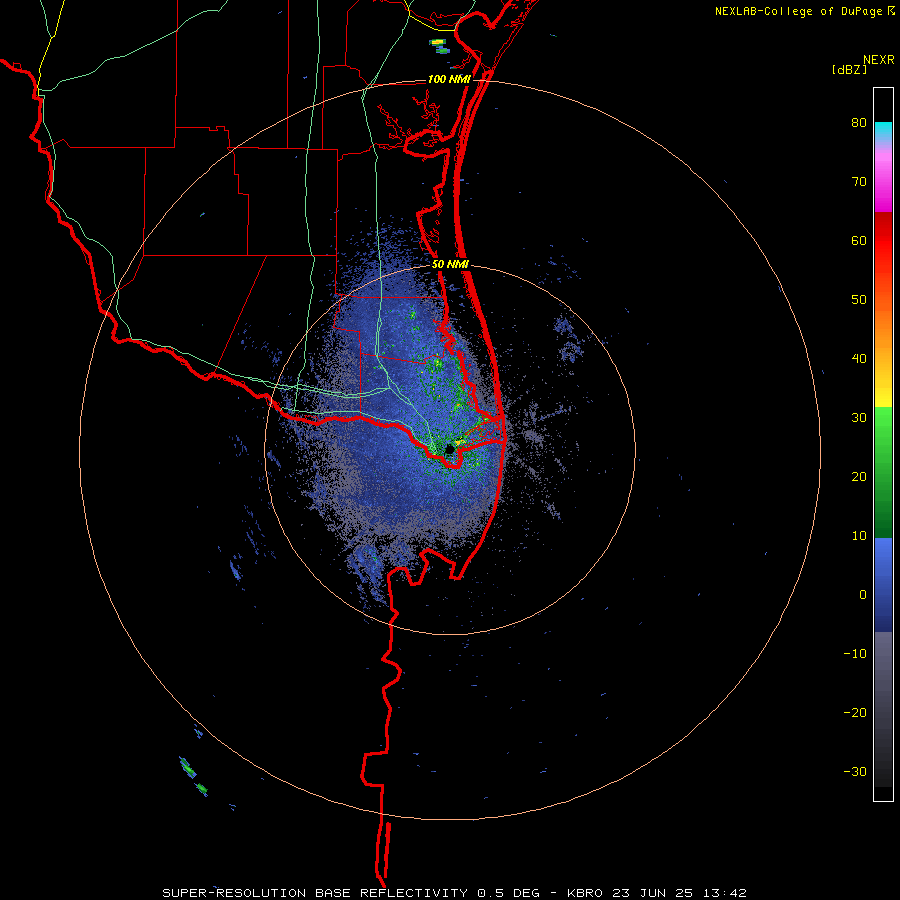Screen dimensions: 900x900
Task: Click the 30 value on the dBZ scale
Action: pyautogui.click(x=859, y=417)
